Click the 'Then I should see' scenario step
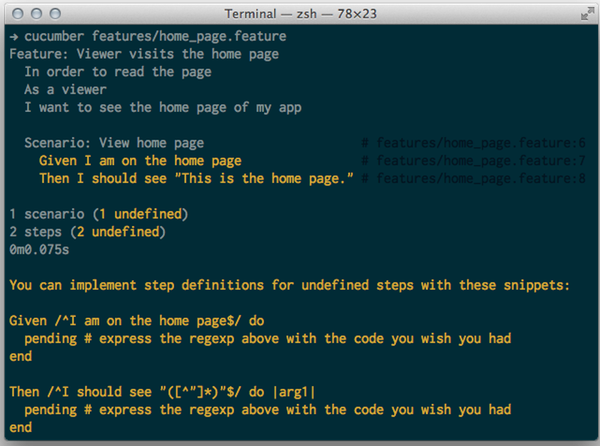600x446 pixels. coord(196,179)
